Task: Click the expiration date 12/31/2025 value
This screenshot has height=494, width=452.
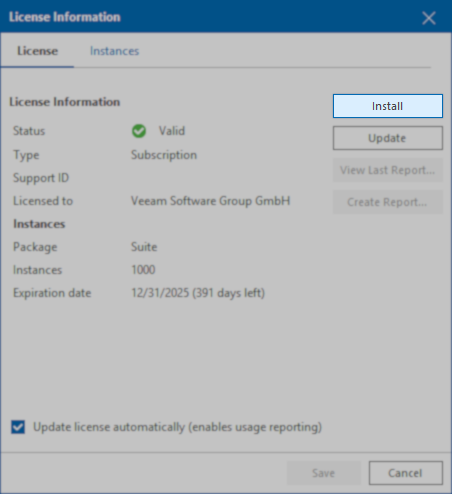Action: [198, 293]
